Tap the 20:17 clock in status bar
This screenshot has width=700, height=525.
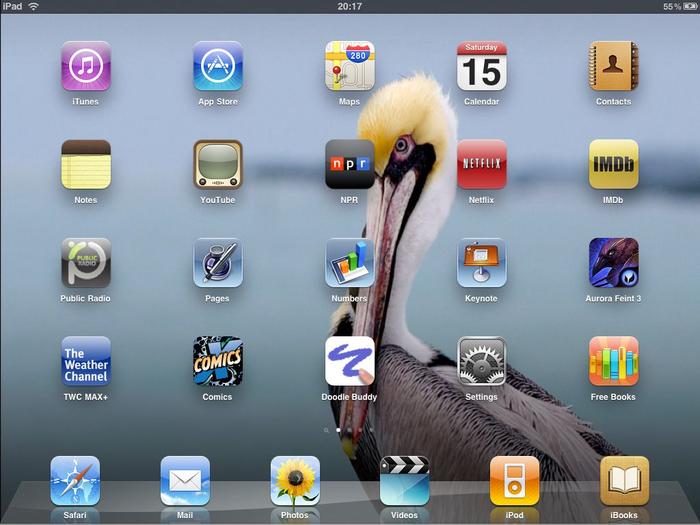tap(350, 6)
